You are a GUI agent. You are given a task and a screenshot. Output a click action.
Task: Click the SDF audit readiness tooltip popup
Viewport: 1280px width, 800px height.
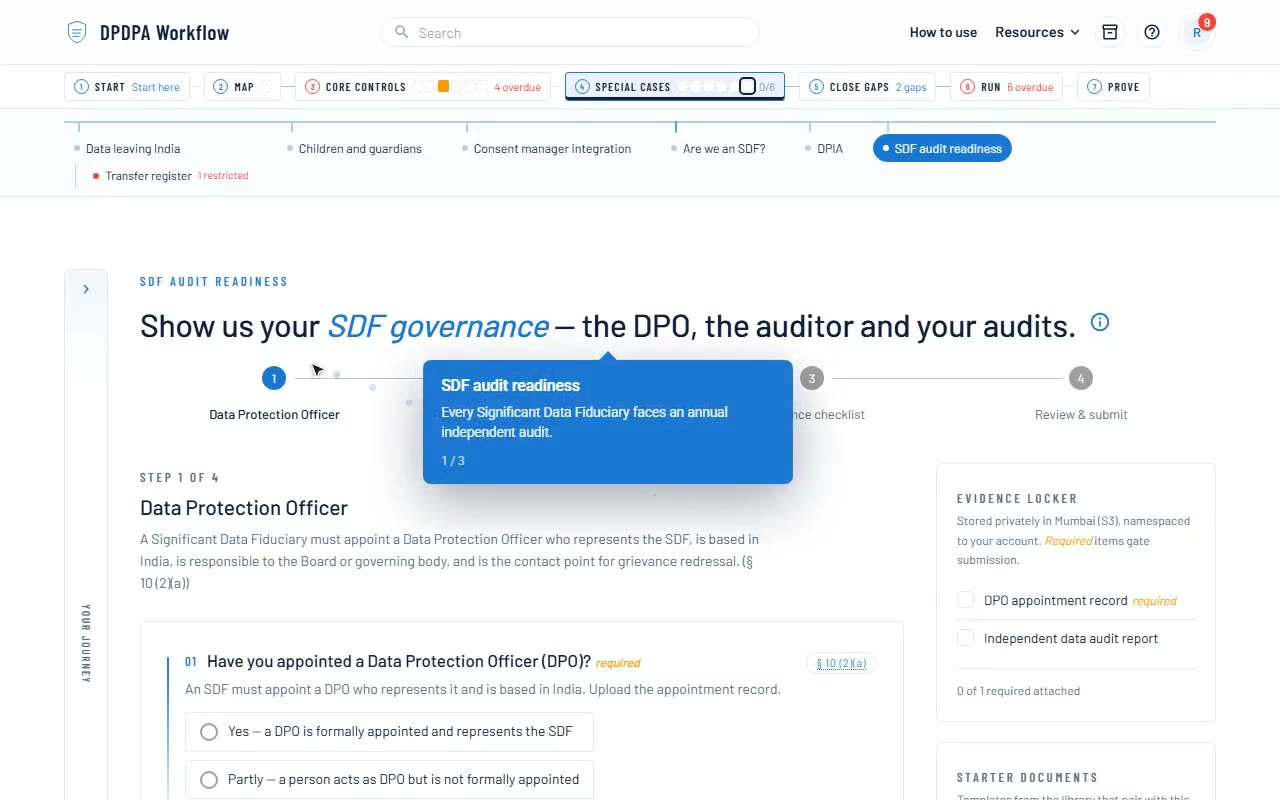tap(608, 422)
